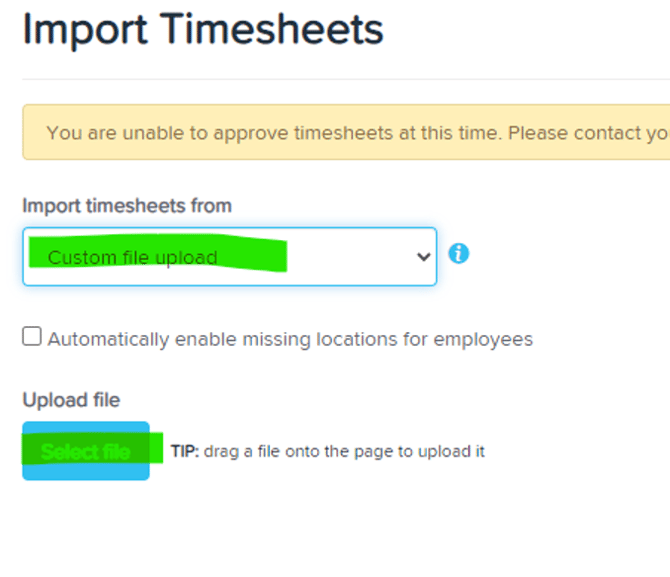Viewport: 670px width, 577px height.
Task: Click the dropdown chevron arrow
Action: [x=422, y=256]
